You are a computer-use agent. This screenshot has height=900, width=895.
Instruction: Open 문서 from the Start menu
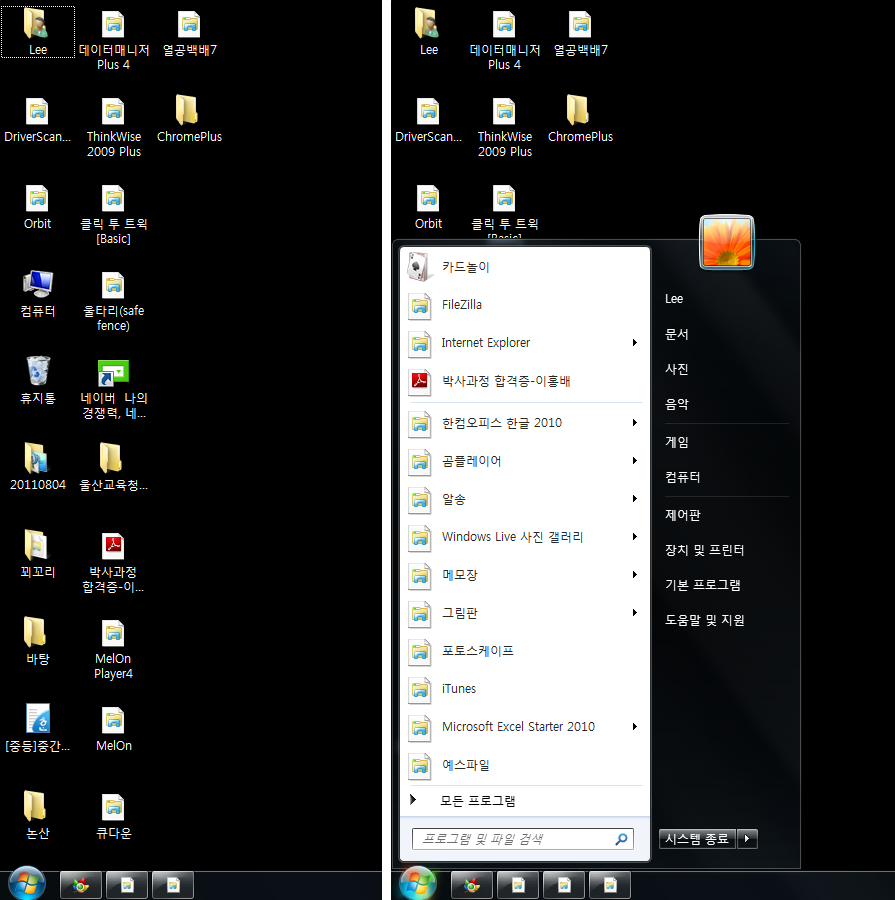pos(676,334)
